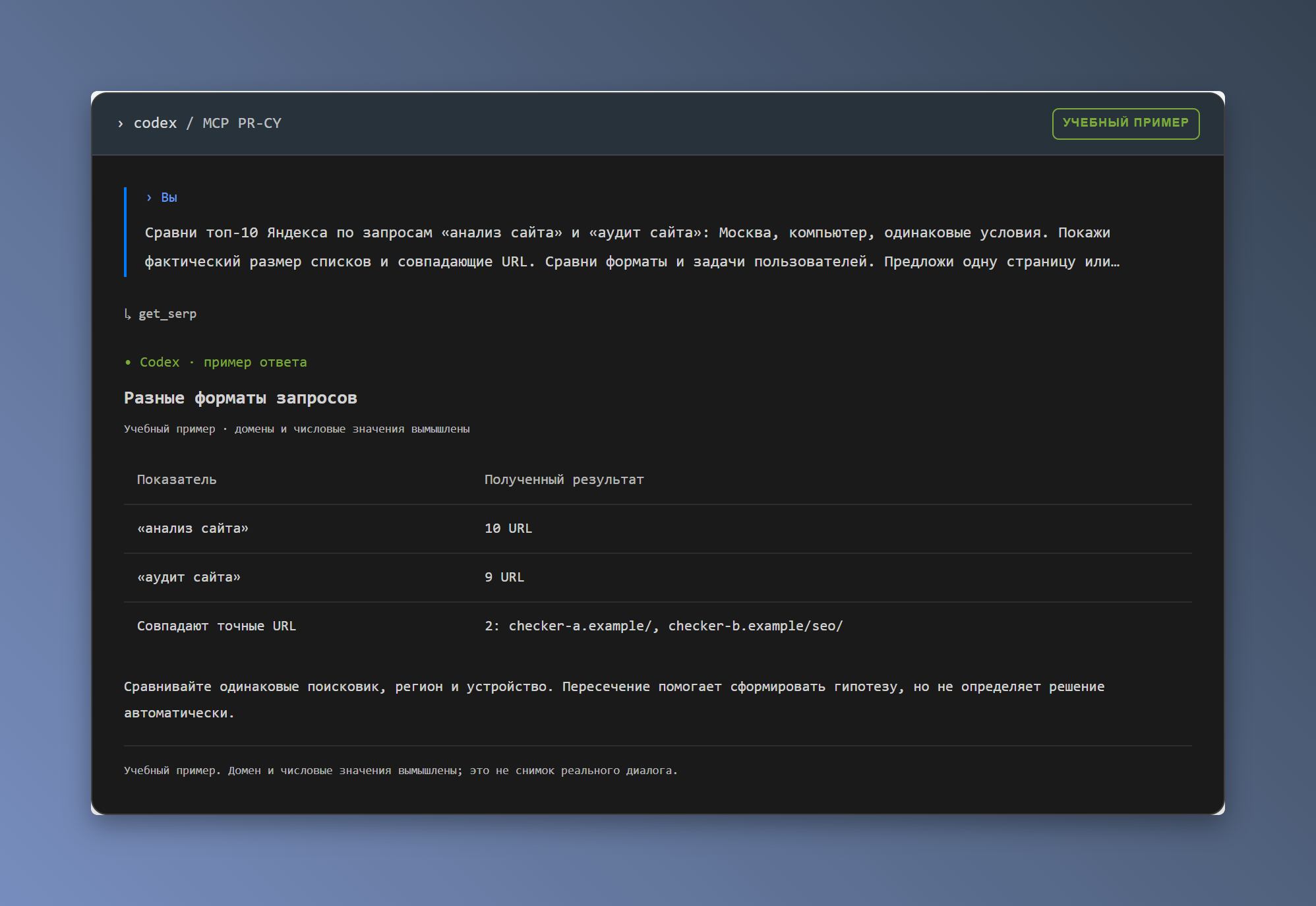Image resolution: width=1316 pixels, height=906 pixels.
Task: Click the checker-a.example/ URL
Action: pyautogui.click(x=580, y=626)
